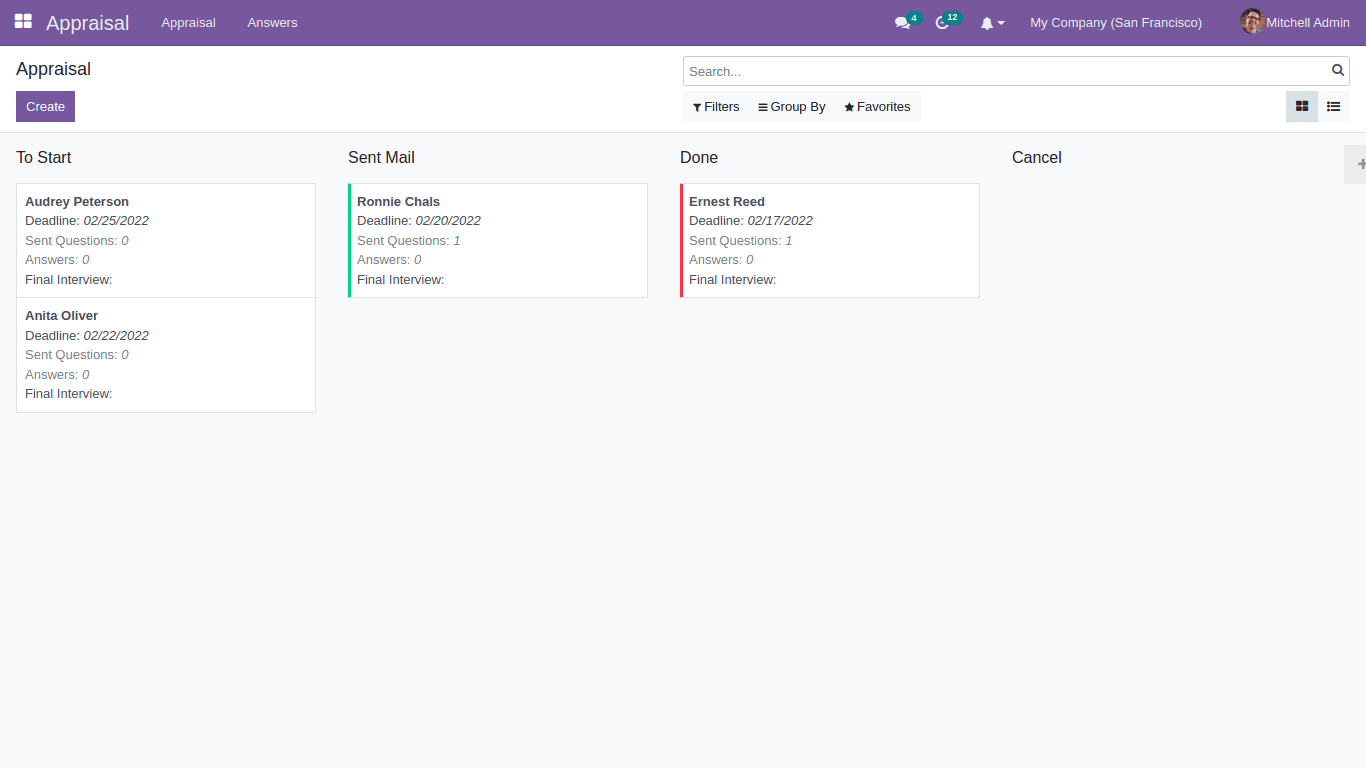Open the main apps menu grid
Viewport: 1366px width, 768px height.
click(x=22, y=22)
